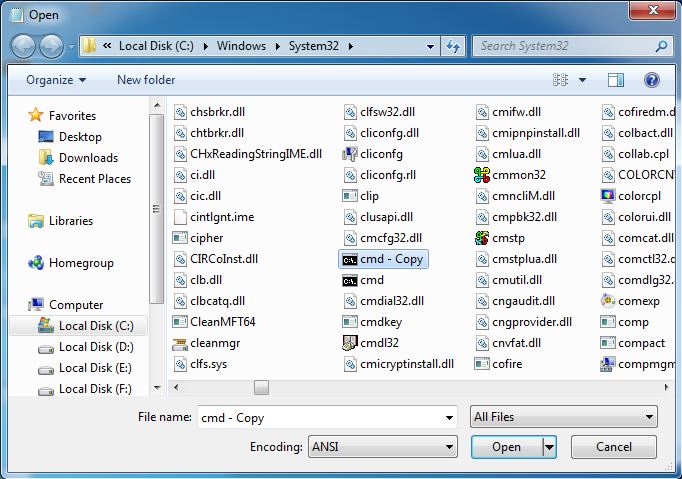Viewport: 682px width, 479px height.
Task: Select the compmgmt icon in file list
Action: pos(608,364)
